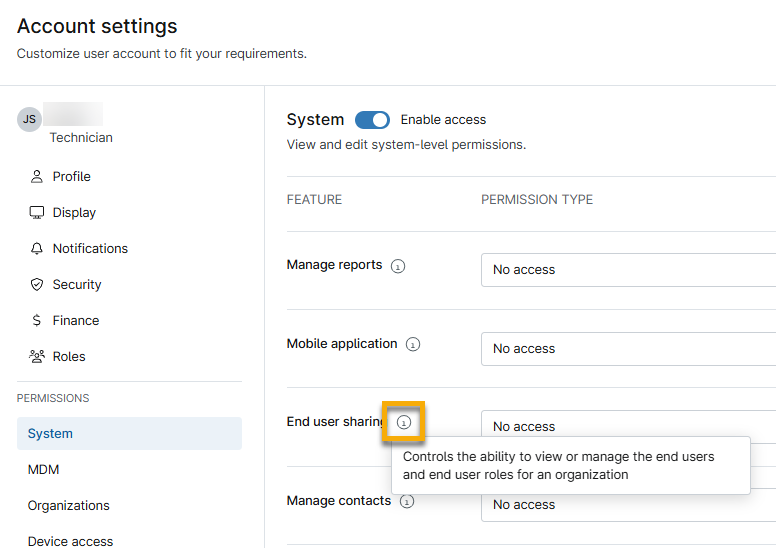Click the person icon next to Profile
This screenshot has width=776, height=548.
37,177
